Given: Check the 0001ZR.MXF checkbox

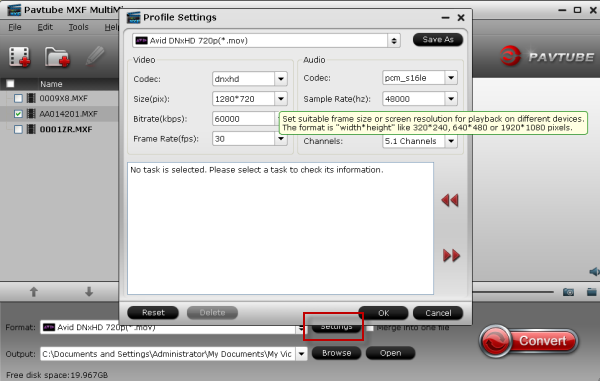Looking at the screenshot, I should click(x=18, y=129).
